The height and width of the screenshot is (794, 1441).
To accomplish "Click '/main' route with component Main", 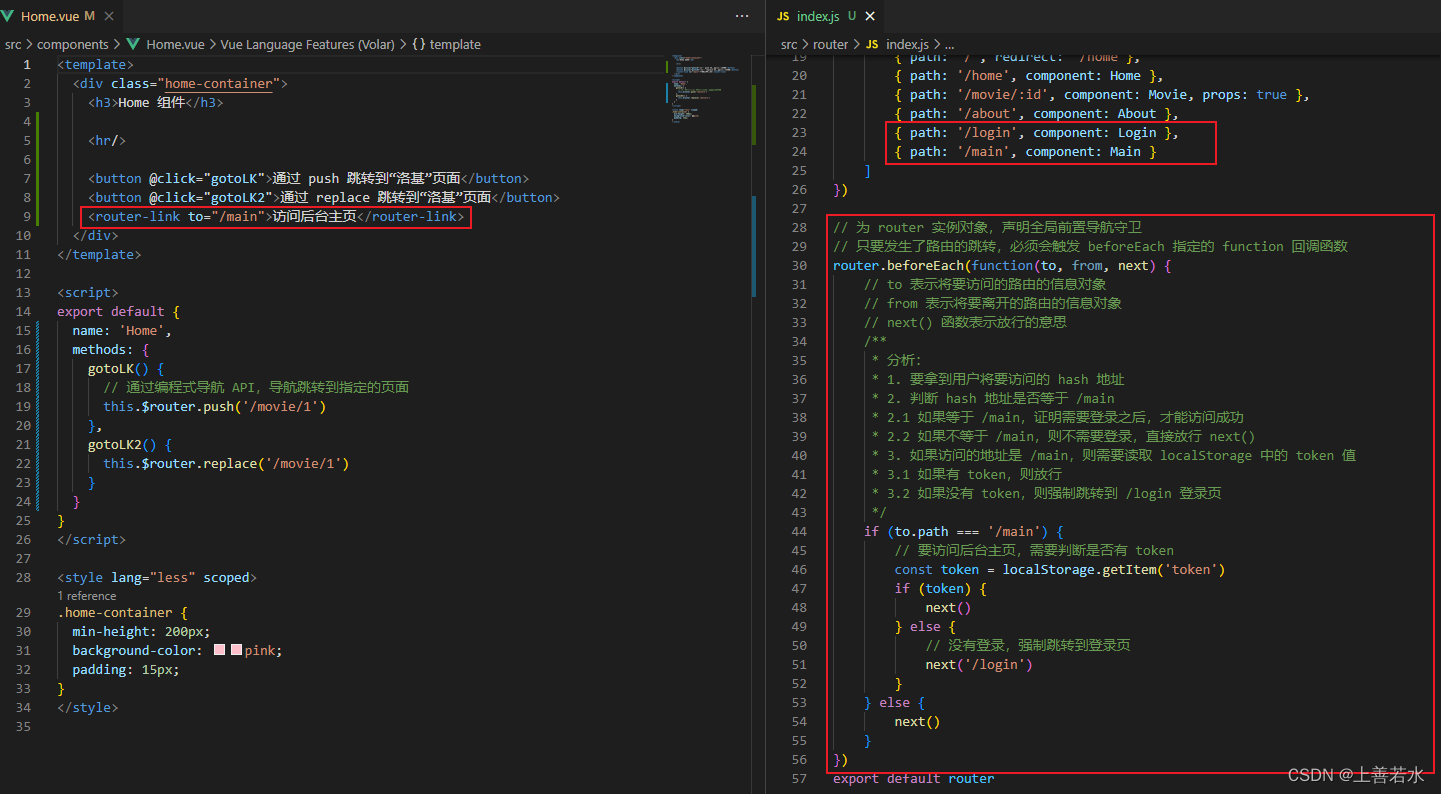I will pos(1025,151).
